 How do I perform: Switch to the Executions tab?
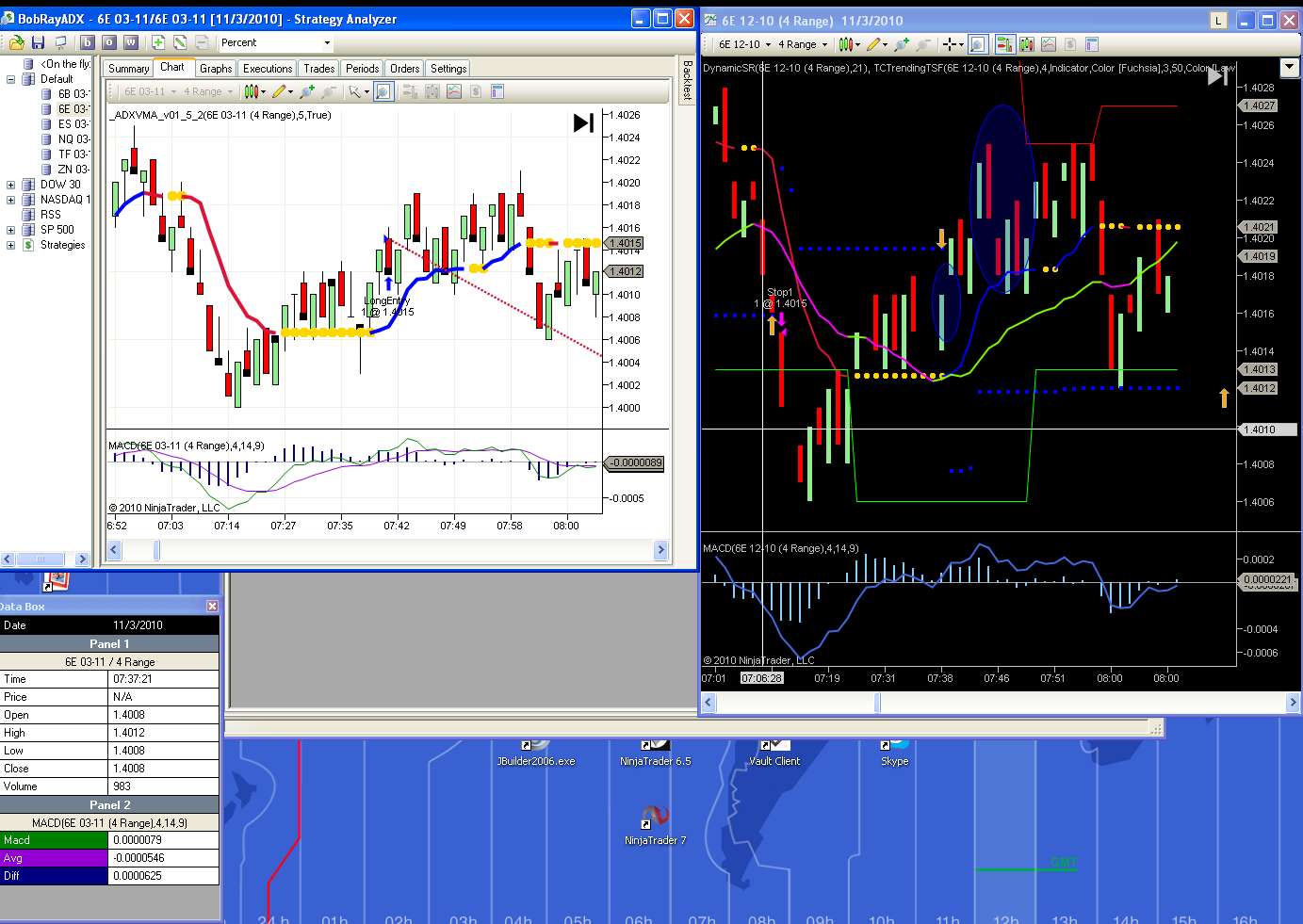(x=268, y=69)
